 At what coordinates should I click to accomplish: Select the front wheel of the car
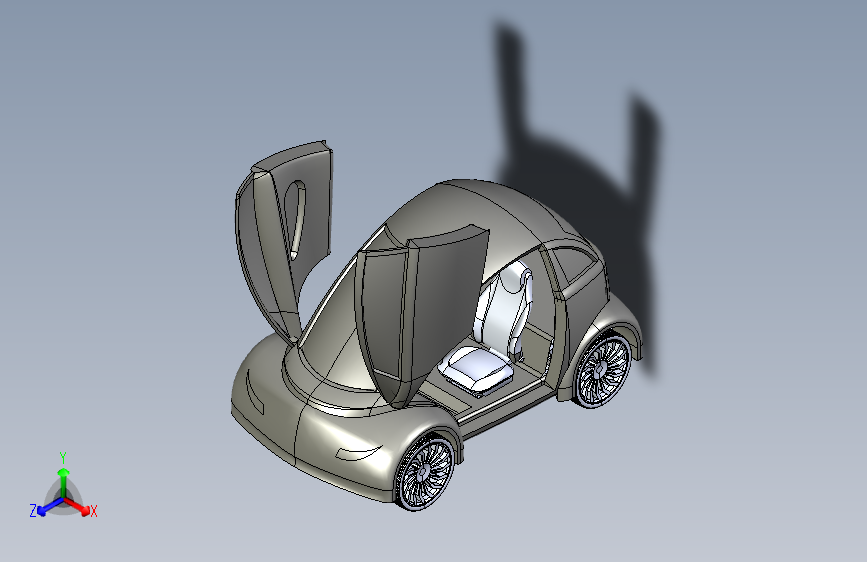point(425,473)
